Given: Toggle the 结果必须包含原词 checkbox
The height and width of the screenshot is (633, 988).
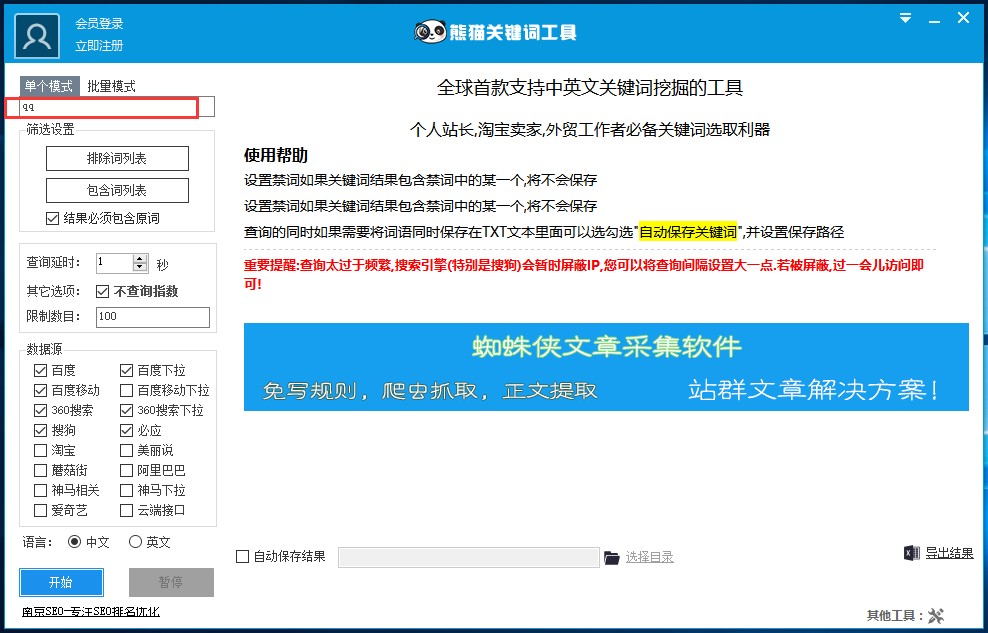Looking at the screenshot, I should coord(53,218).
